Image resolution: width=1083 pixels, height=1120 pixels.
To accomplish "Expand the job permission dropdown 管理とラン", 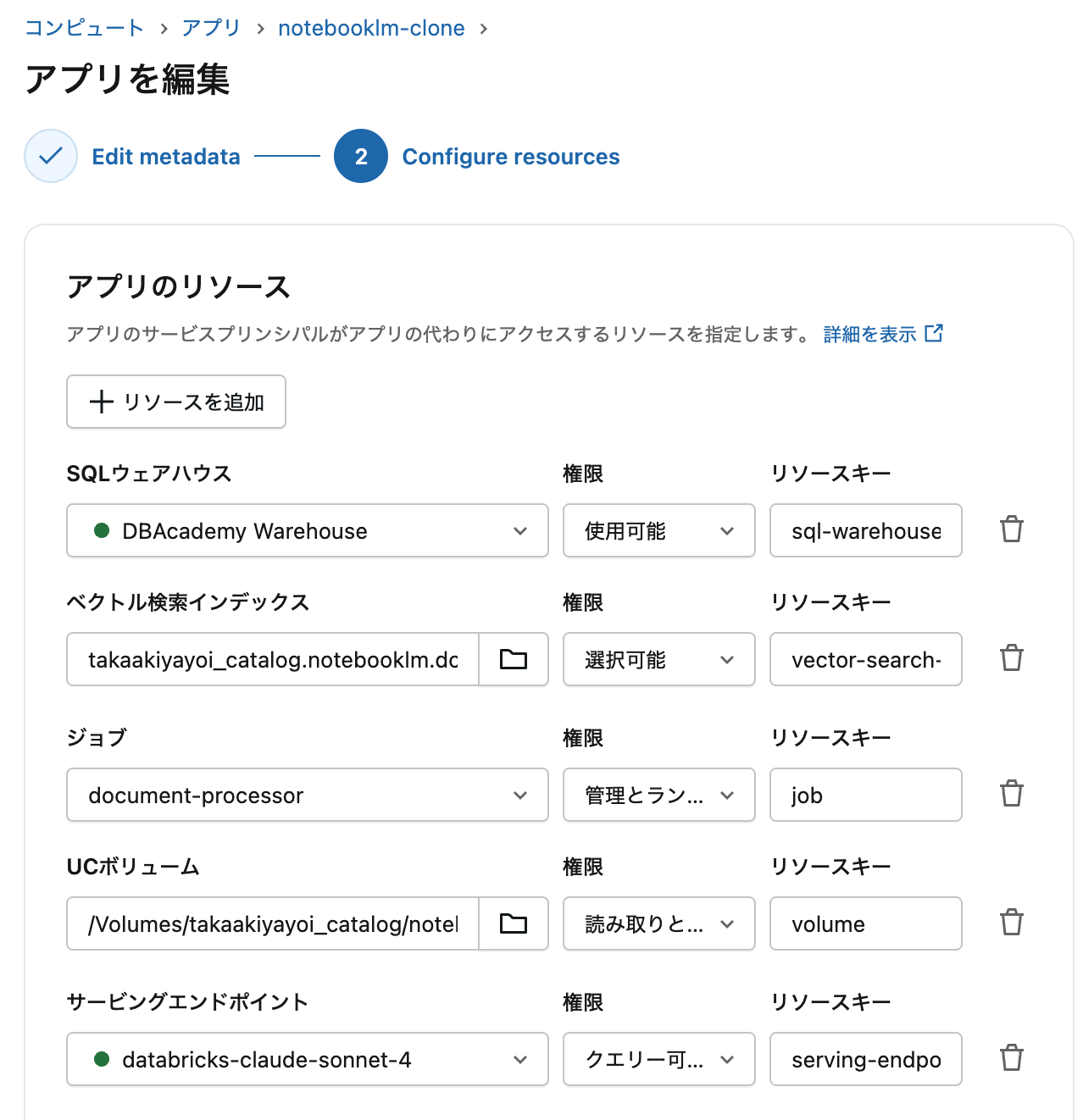I will 658,795.
